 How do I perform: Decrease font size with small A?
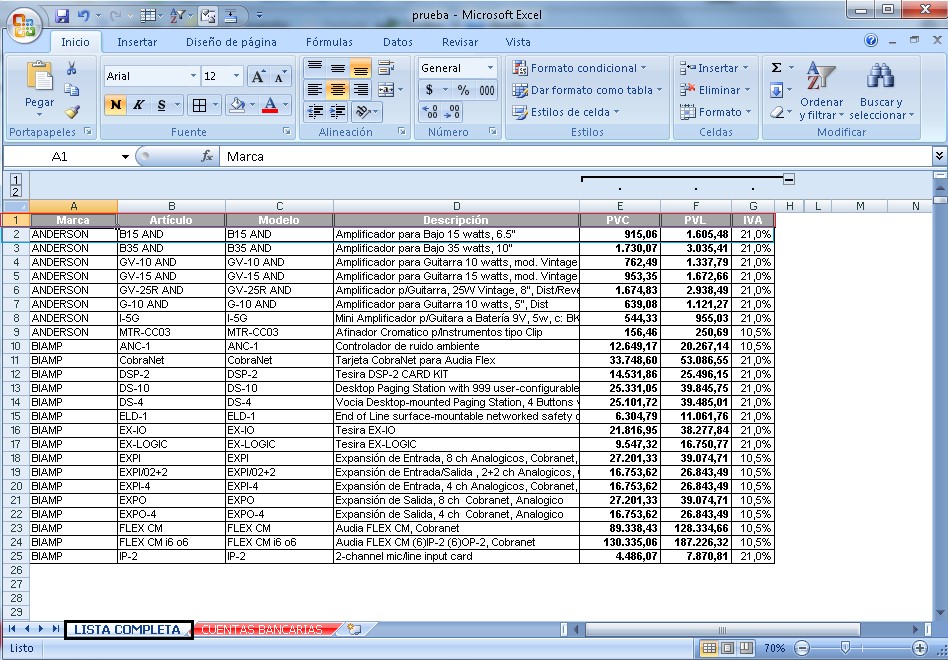(279, 76)
